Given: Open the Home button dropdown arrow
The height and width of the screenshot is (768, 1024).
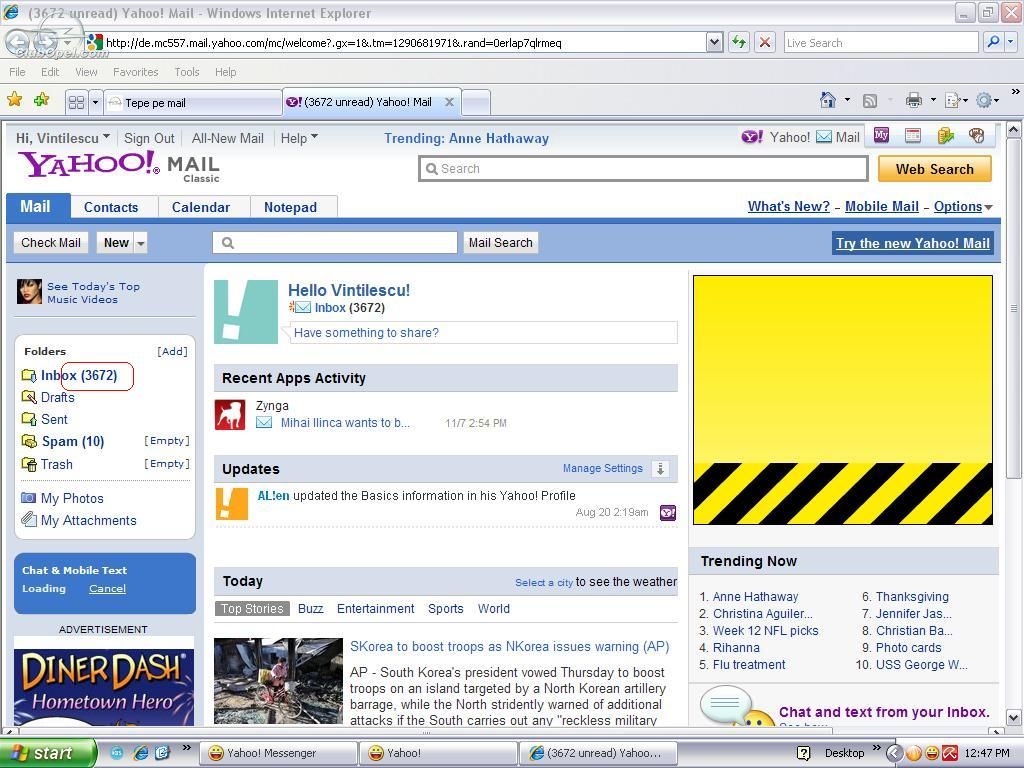Looking at the screenshot, I should pyautogui.click(x=847, y=100).
